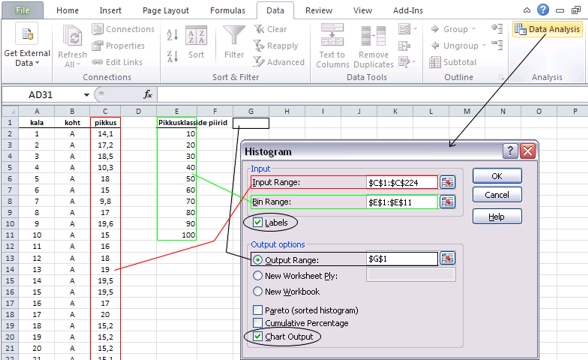Confirm histogram with OK button
Image resolution: width=588 pixels, height=360 pixels.
pyautogui.click(x=497, y=176)
